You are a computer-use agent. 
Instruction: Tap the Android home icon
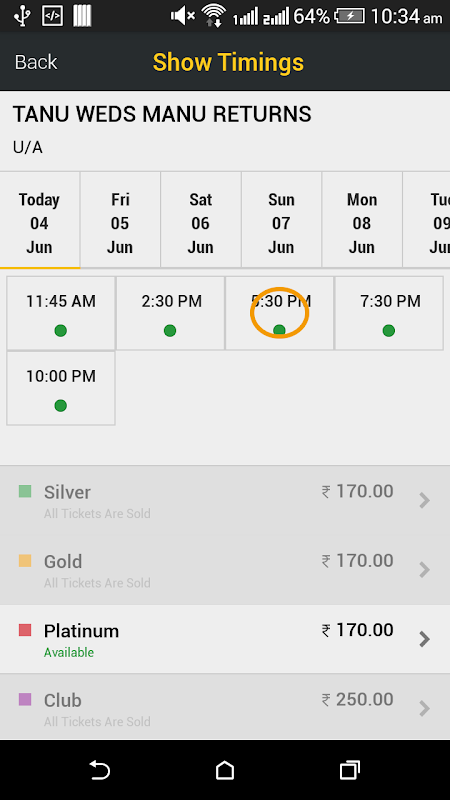(224, 770)
